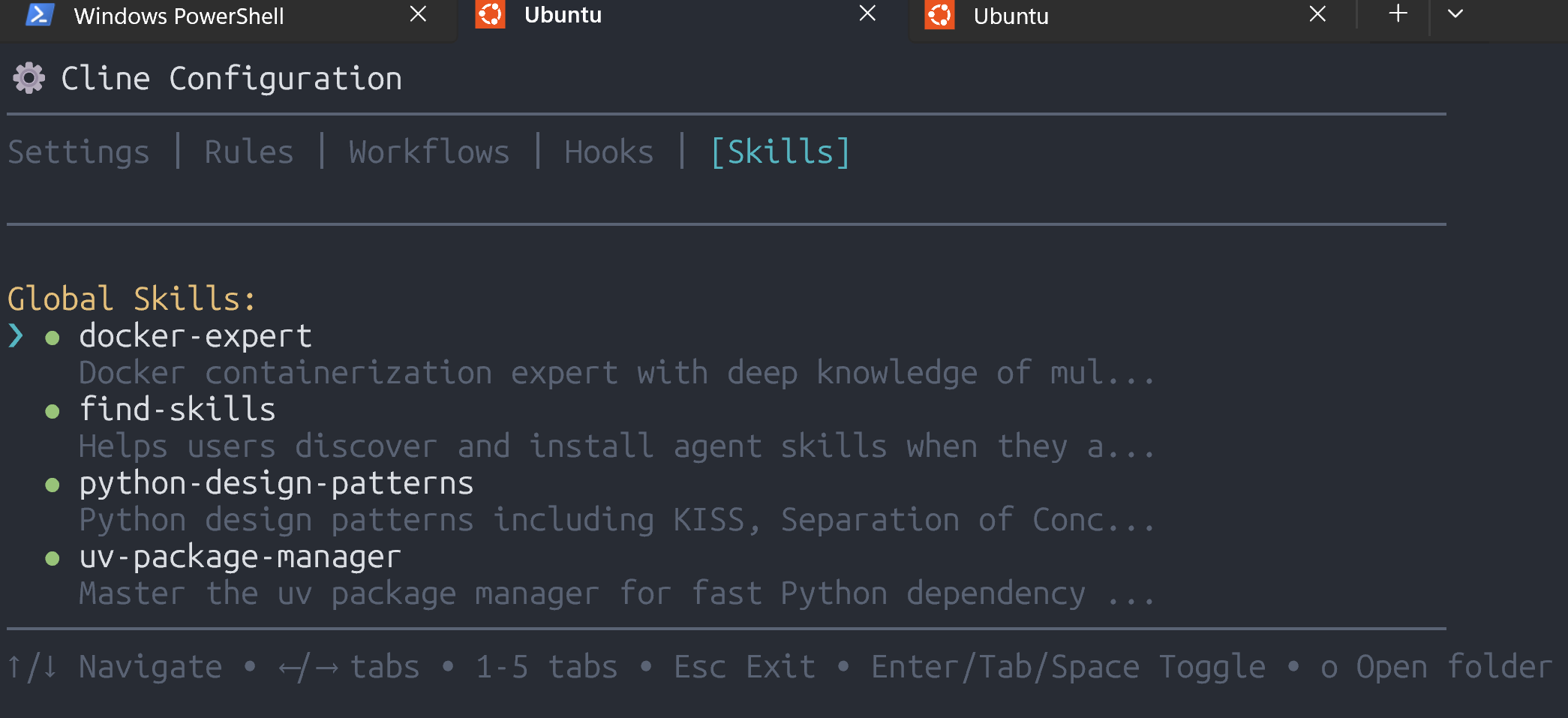Close the Windows PowerShell tab
The height and width of the screenshot is (718, 1568).
(x=418, y=14)
